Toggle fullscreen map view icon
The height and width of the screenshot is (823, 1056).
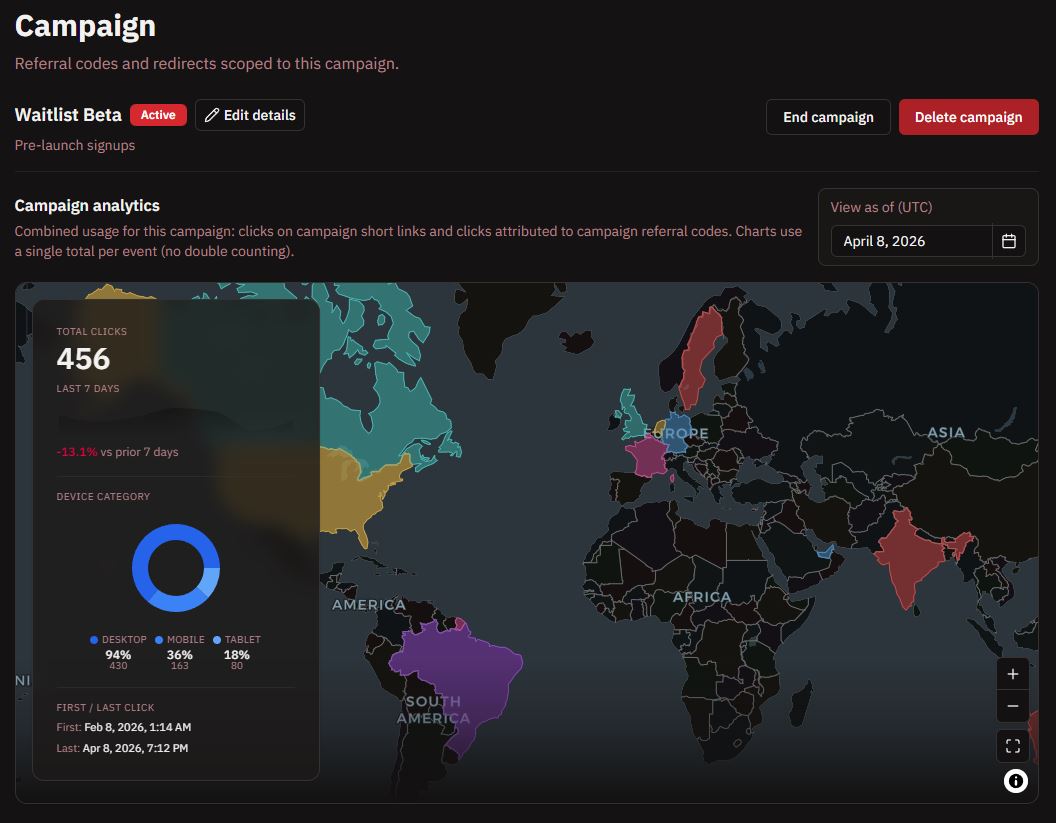1012,746
